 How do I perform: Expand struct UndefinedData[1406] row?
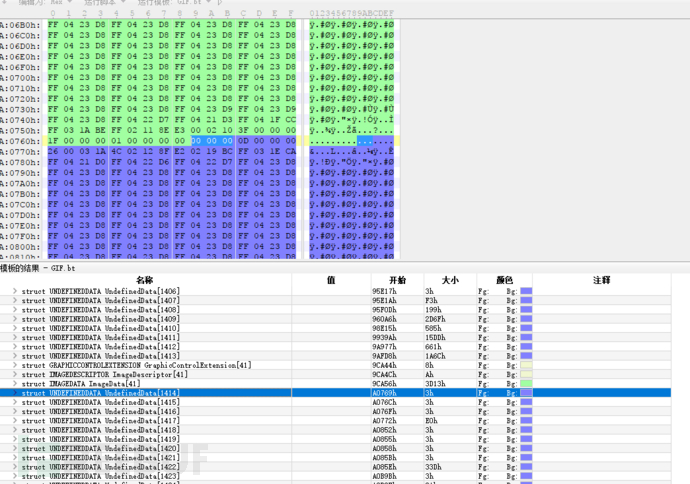15,291
